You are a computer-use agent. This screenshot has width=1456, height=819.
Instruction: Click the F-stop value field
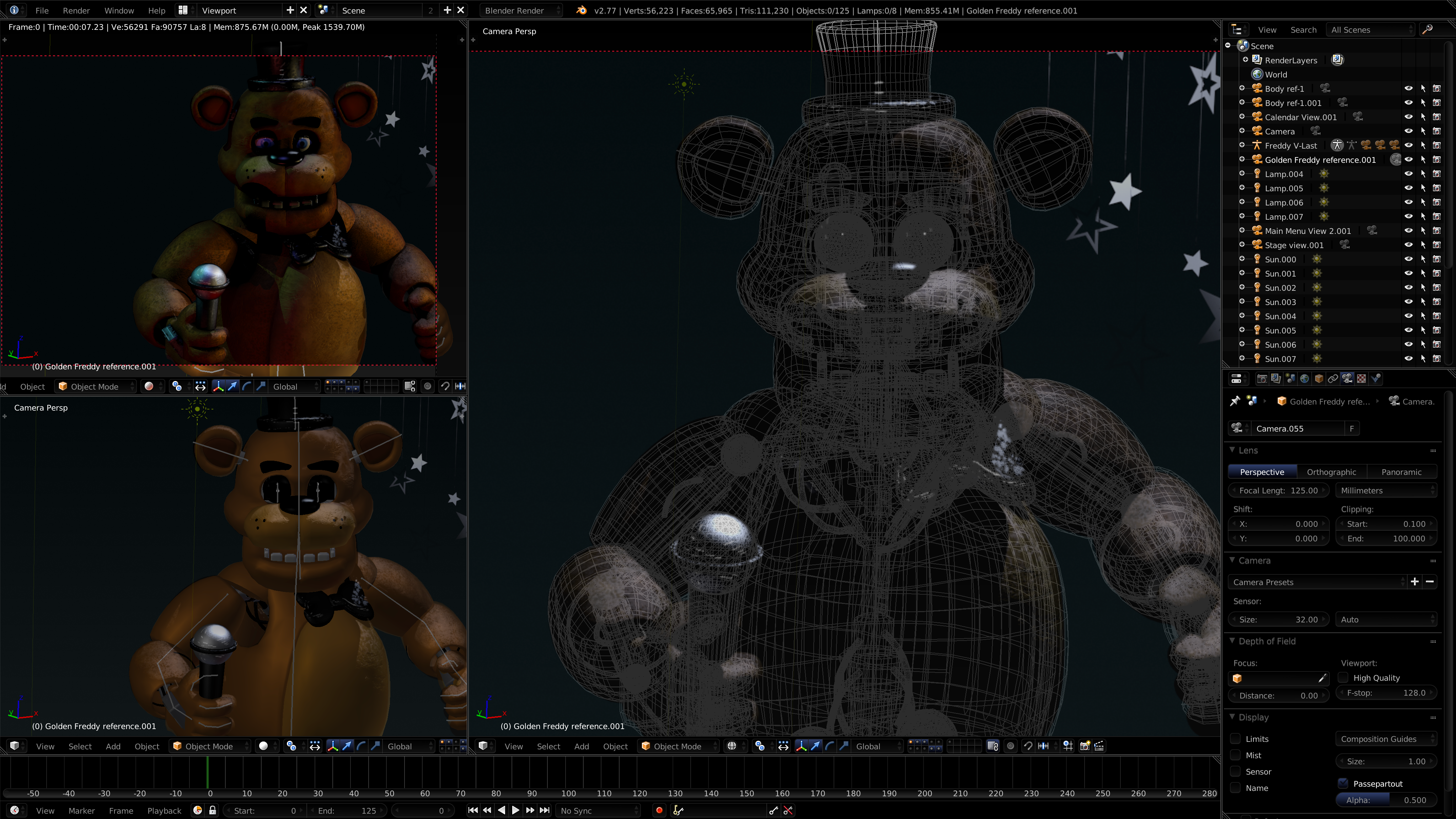click(1386, 693)
